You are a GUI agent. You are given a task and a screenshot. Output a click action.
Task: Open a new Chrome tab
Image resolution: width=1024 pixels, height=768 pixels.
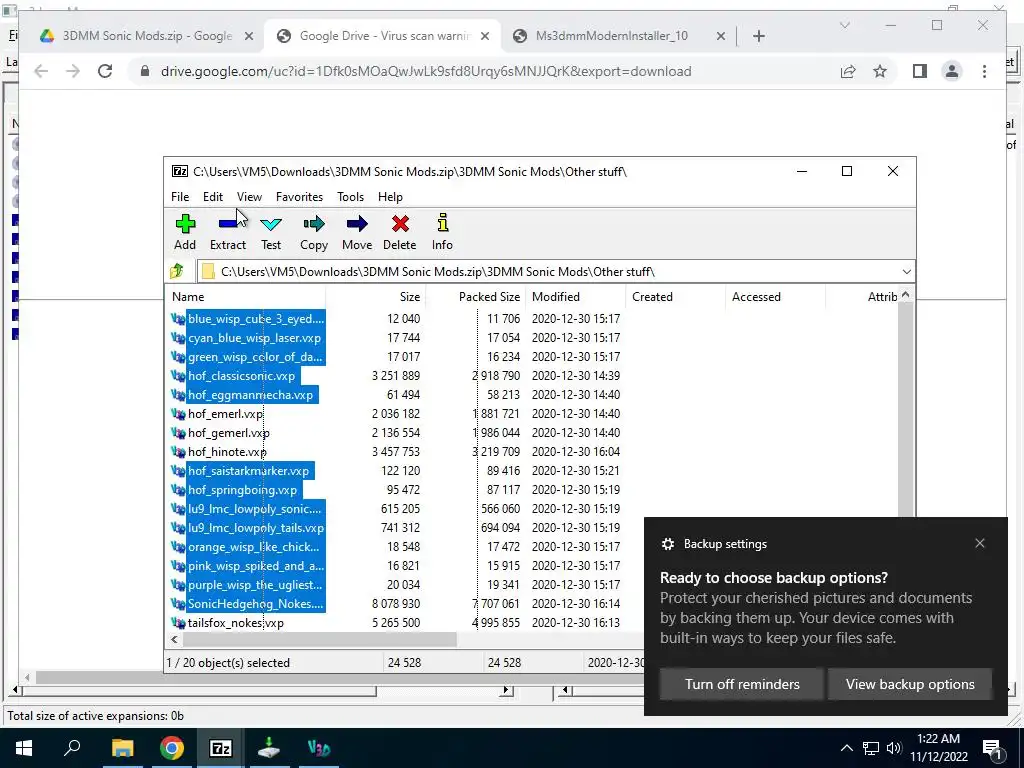tap(758, 36)
